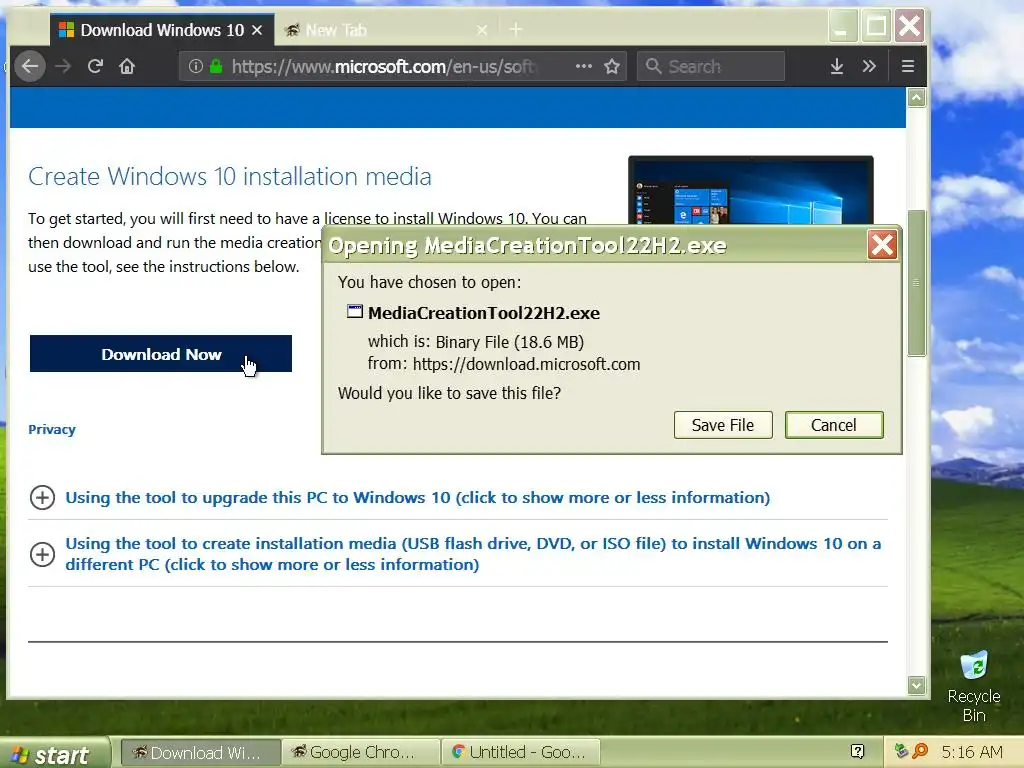Click the help question mark tray icon
The height and width of the screenshot is (768, 1024).
858,752
